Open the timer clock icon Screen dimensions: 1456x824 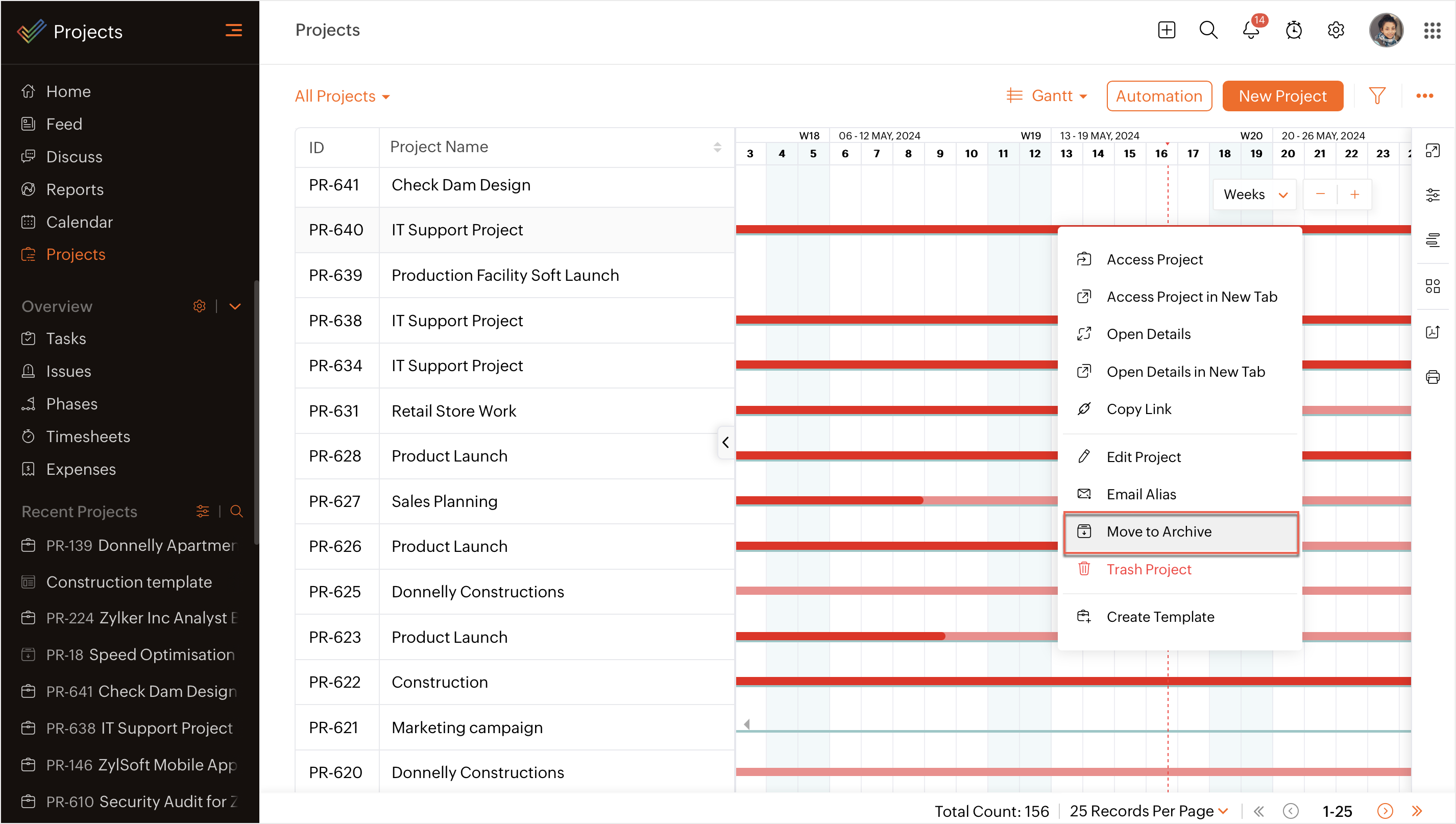(x=1294, y=30)
